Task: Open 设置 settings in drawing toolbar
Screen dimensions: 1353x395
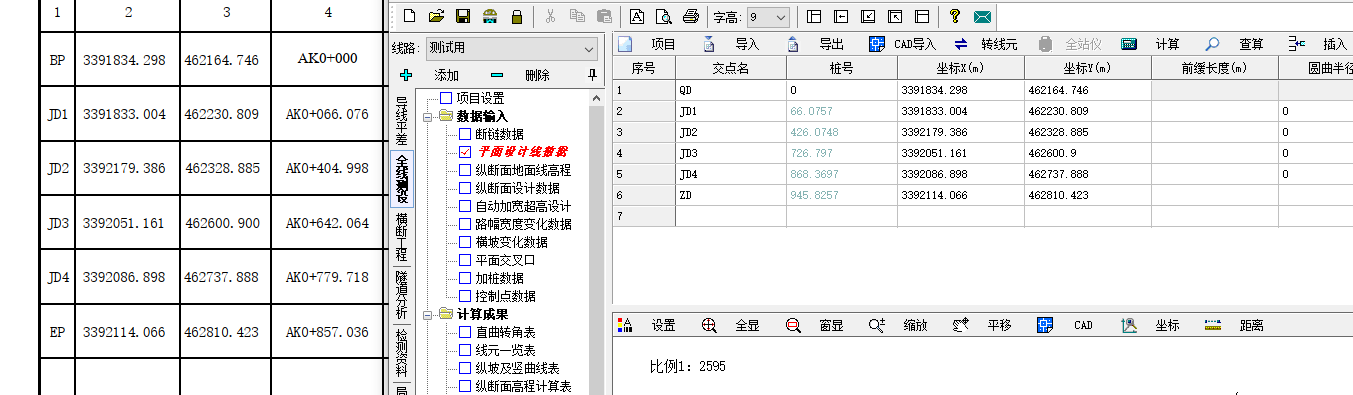Action: (x=648, y=325)
